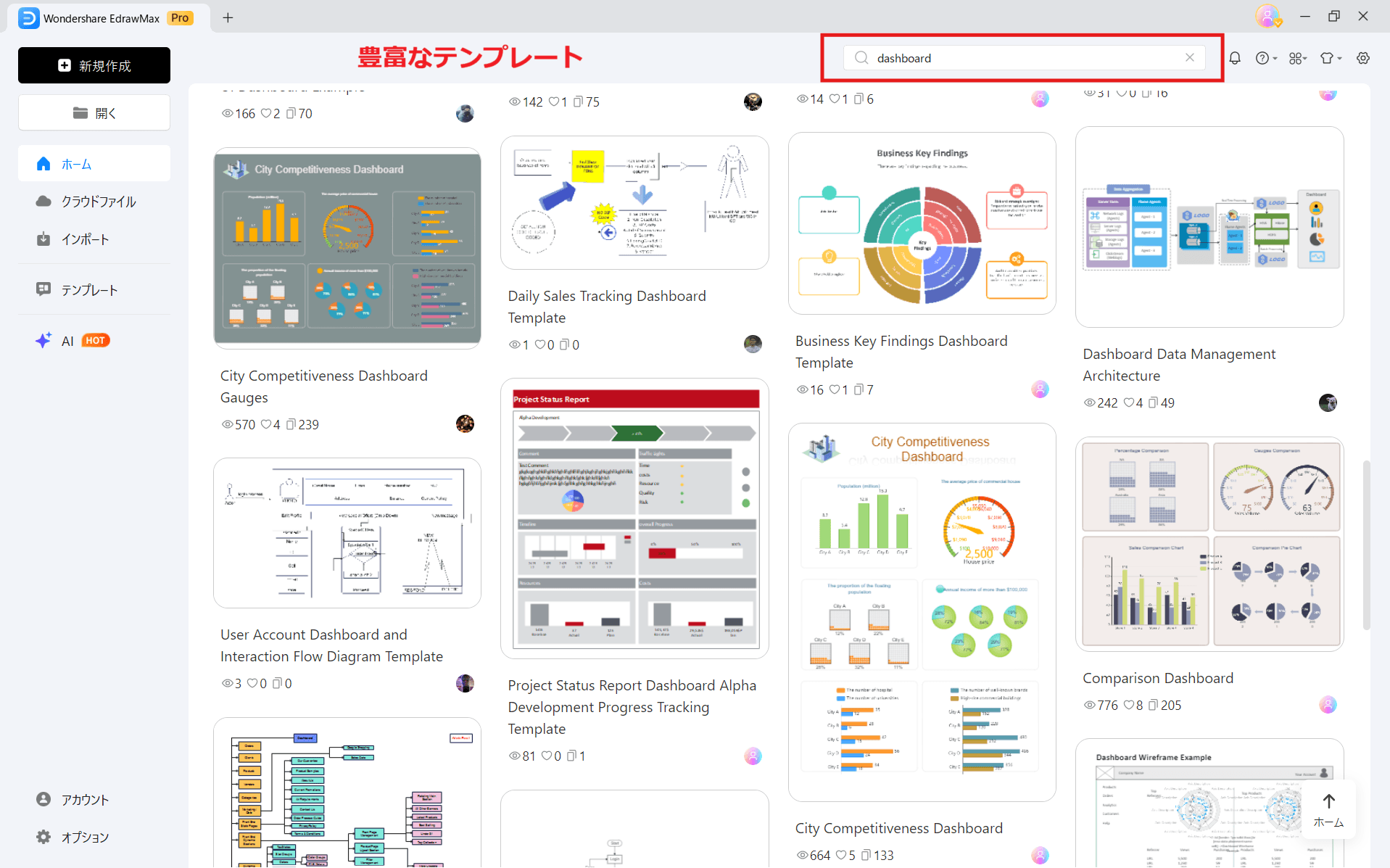Image resolution: width=1390 pixels, height=868 pixels.
Task: Click author avatar on Comparison Dashboard card
Action: click(x=1328, y=705)
